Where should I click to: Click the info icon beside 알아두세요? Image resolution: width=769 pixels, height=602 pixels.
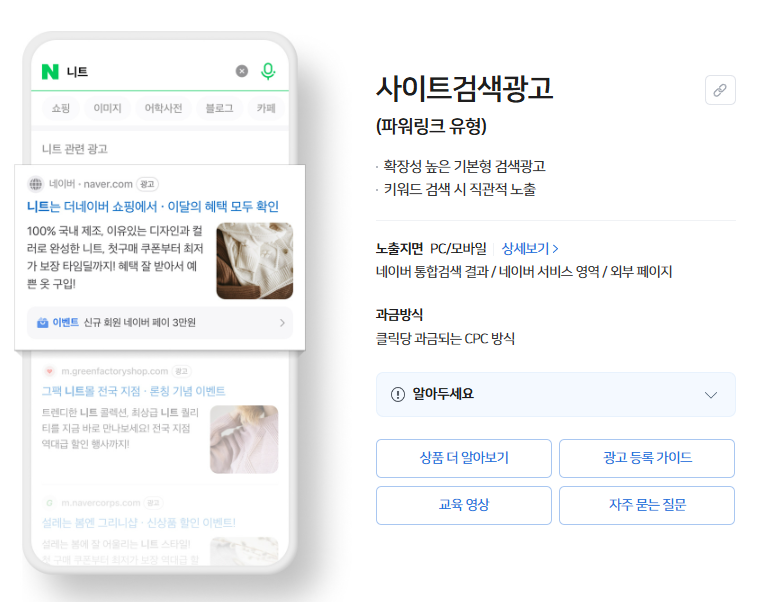[398, 394]
